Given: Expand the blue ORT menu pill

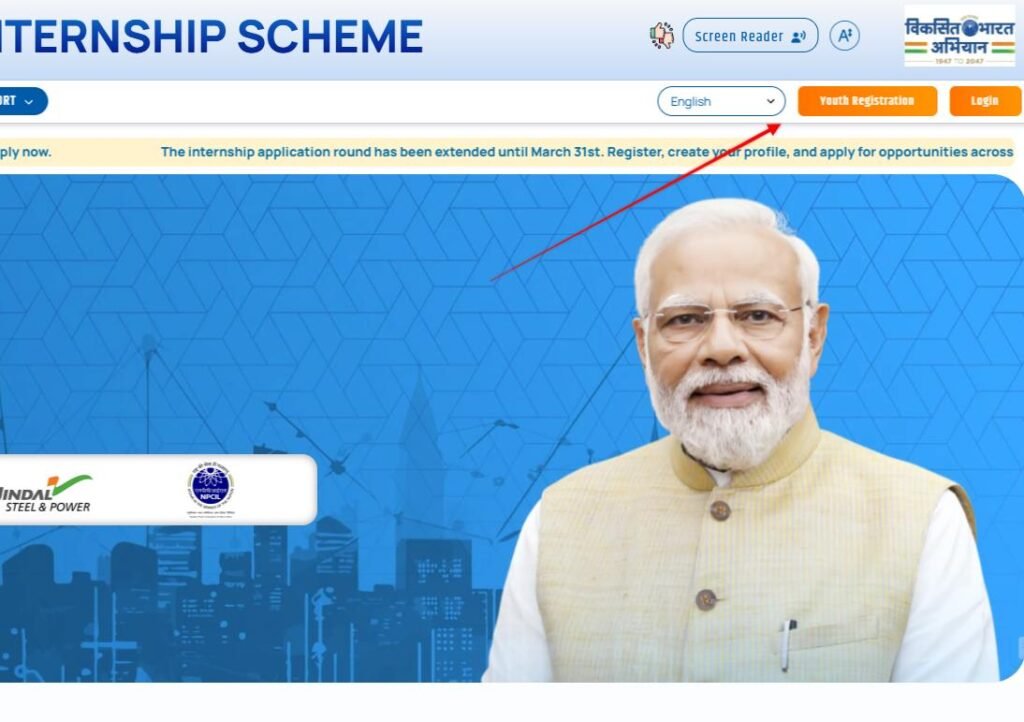Looking at the screenshot, I should pyautogui.click(x=23, y=101).
